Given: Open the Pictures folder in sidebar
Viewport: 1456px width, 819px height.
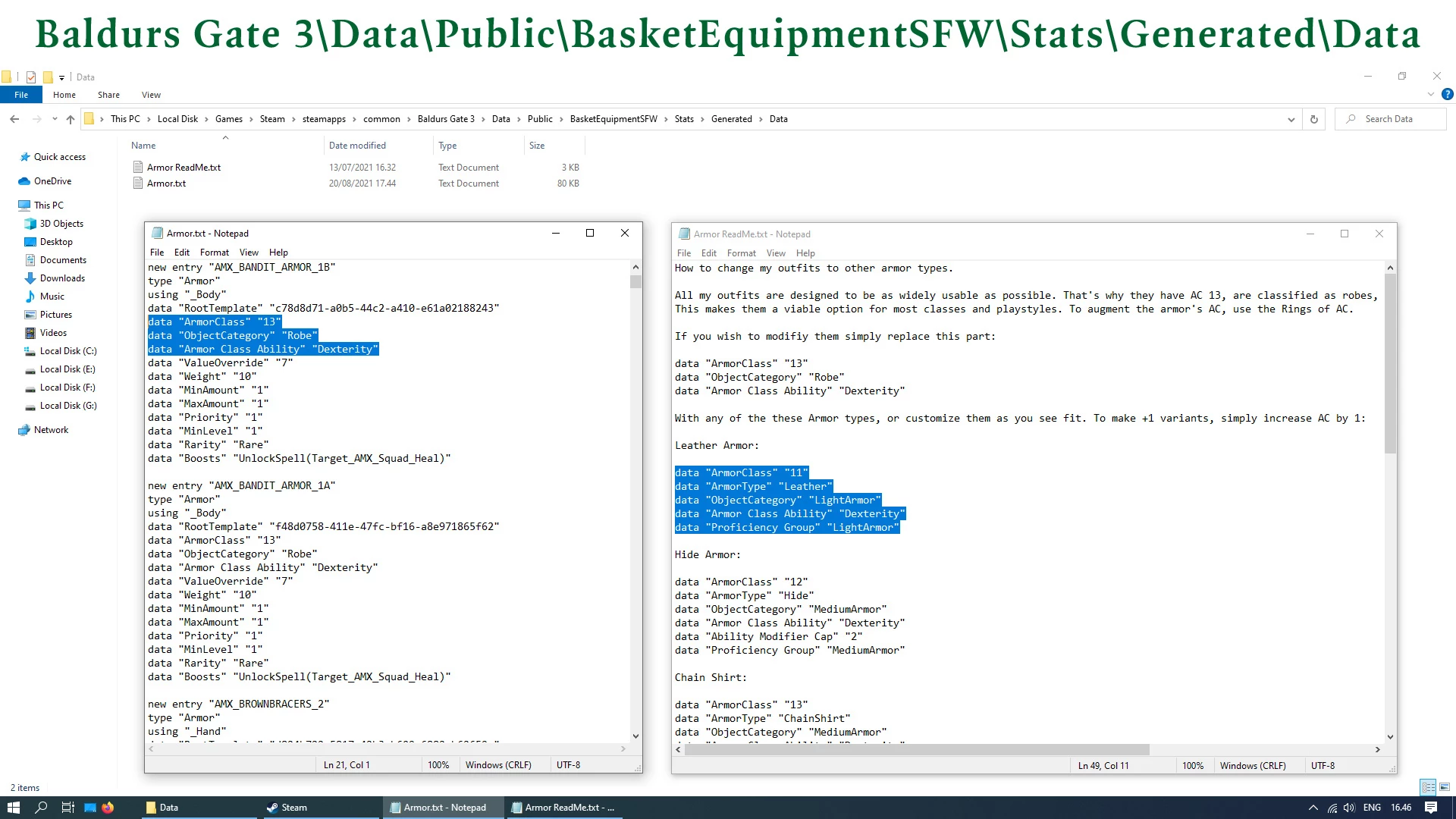Looking at the screenshot, I should tap(56, 315).
